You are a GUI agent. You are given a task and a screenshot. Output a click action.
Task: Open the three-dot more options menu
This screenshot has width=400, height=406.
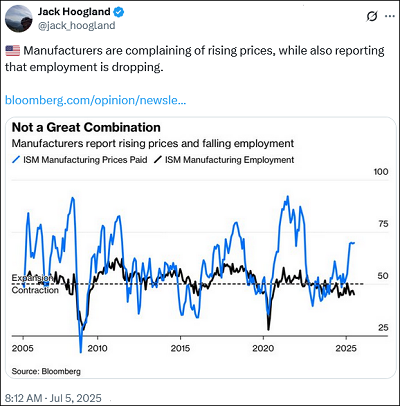390,16
